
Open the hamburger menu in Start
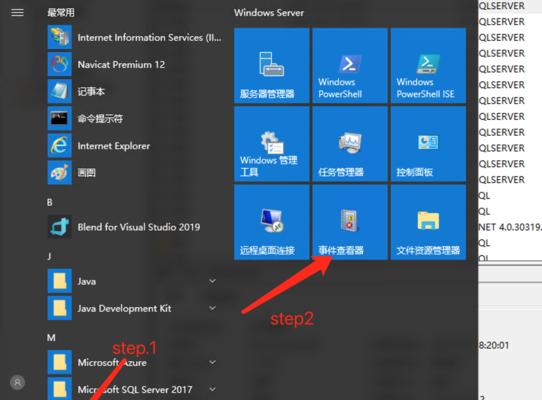[x=17, y=13]
